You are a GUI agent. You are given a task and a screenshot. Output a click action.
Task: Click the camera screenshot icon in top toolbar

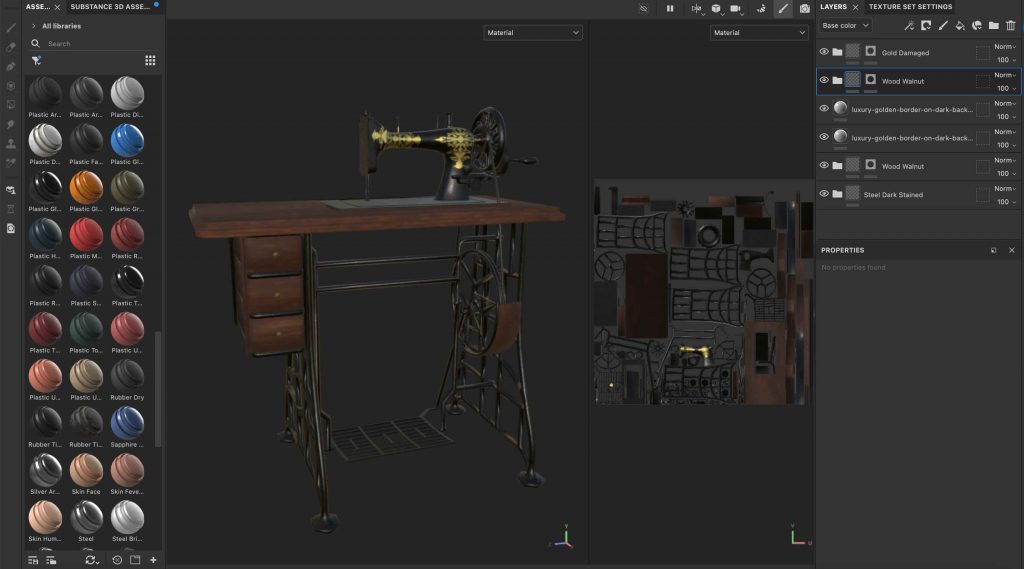(x=805, y=8)
